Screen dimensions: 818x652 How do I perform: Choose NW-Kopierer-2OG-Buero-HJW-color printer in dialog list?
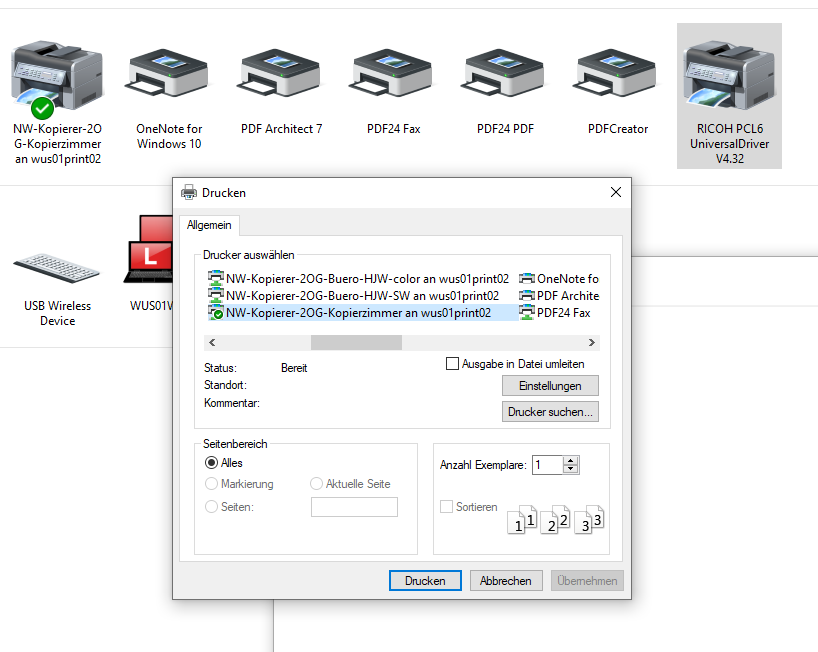coord(358,279)
